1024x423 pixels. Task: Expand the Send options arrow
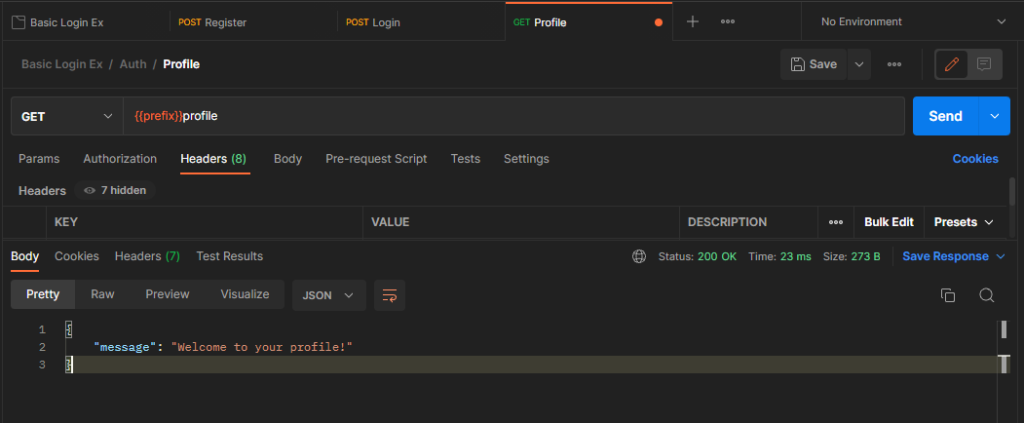coord(995,116)
